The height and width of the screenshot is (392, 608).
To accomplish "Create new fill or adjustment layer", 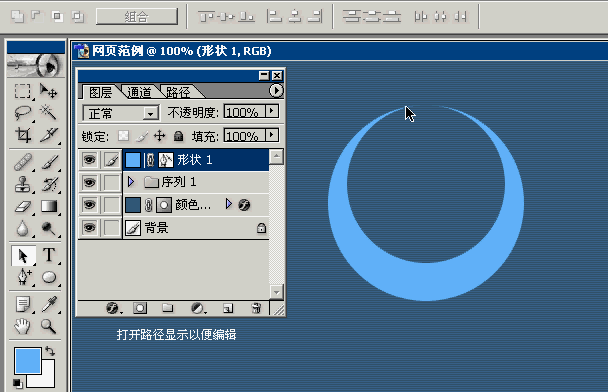I will click(198, 308).
